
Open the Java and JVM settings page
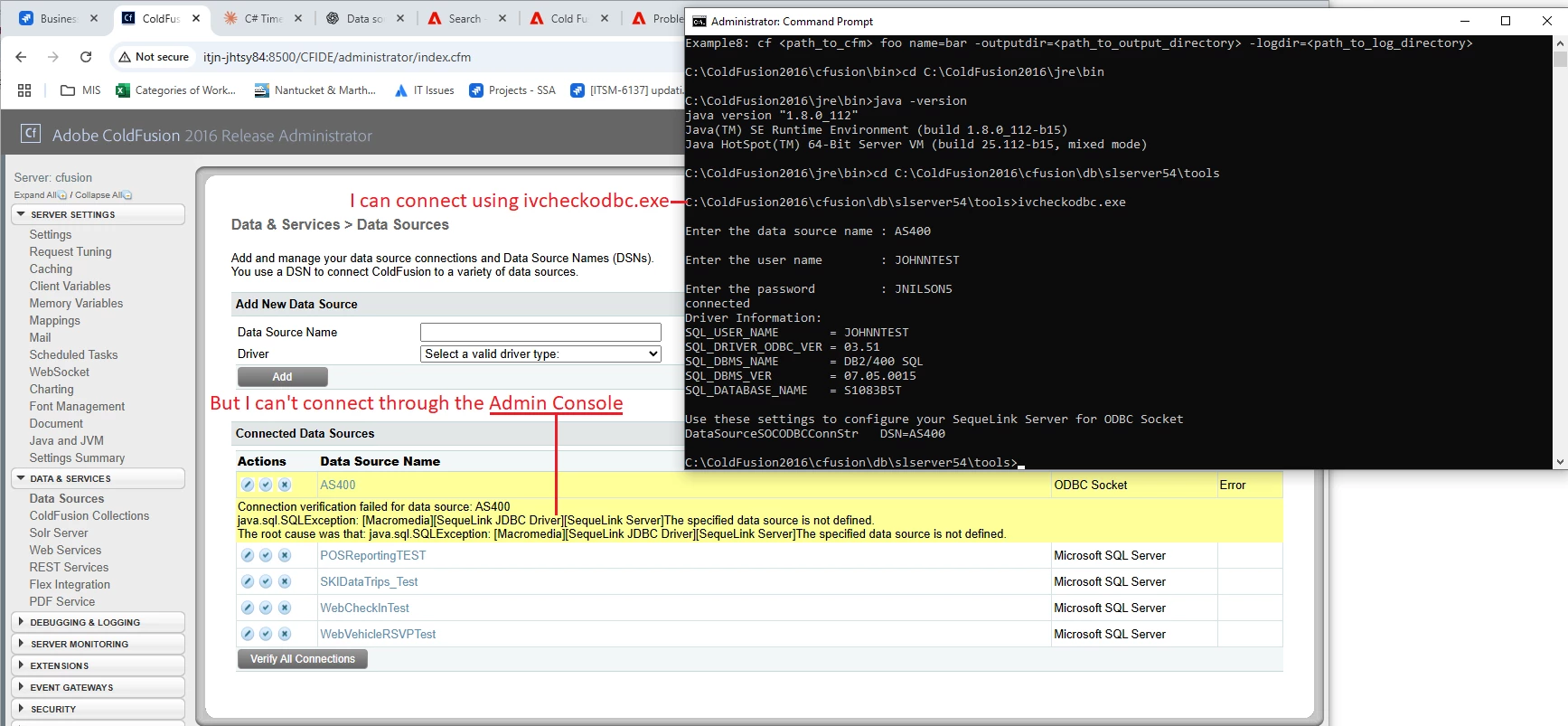pyautogui.click(x=66, y=441)
